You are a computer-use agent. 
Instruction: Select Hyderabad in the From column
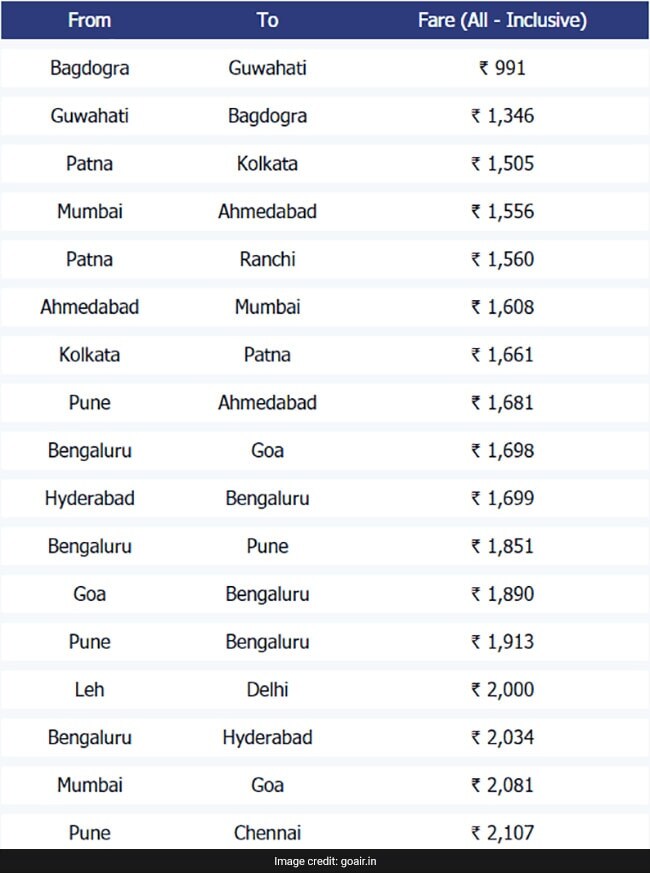[89, 498]
